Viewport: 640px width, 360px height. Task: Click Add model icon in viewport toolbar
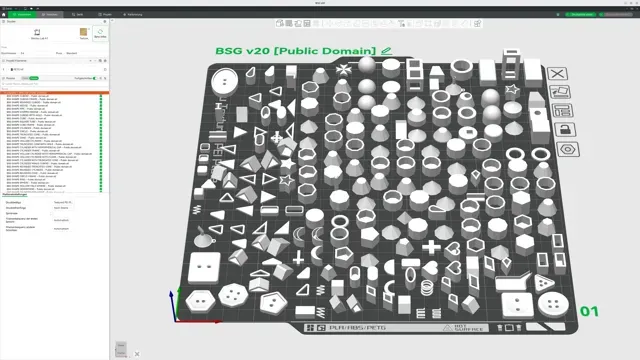pyautogui.click(x=280, y=23)
